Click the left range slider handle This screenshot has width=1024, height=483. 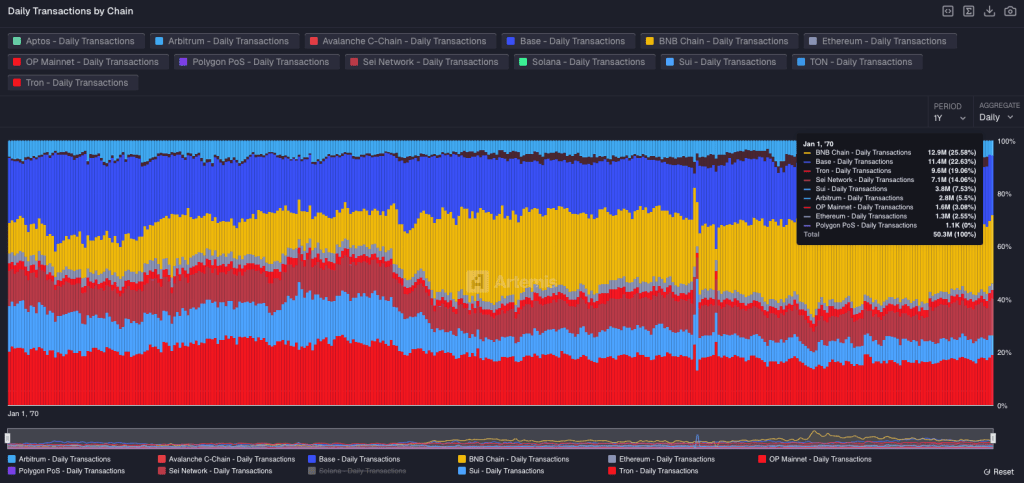(x=8, y=438)
